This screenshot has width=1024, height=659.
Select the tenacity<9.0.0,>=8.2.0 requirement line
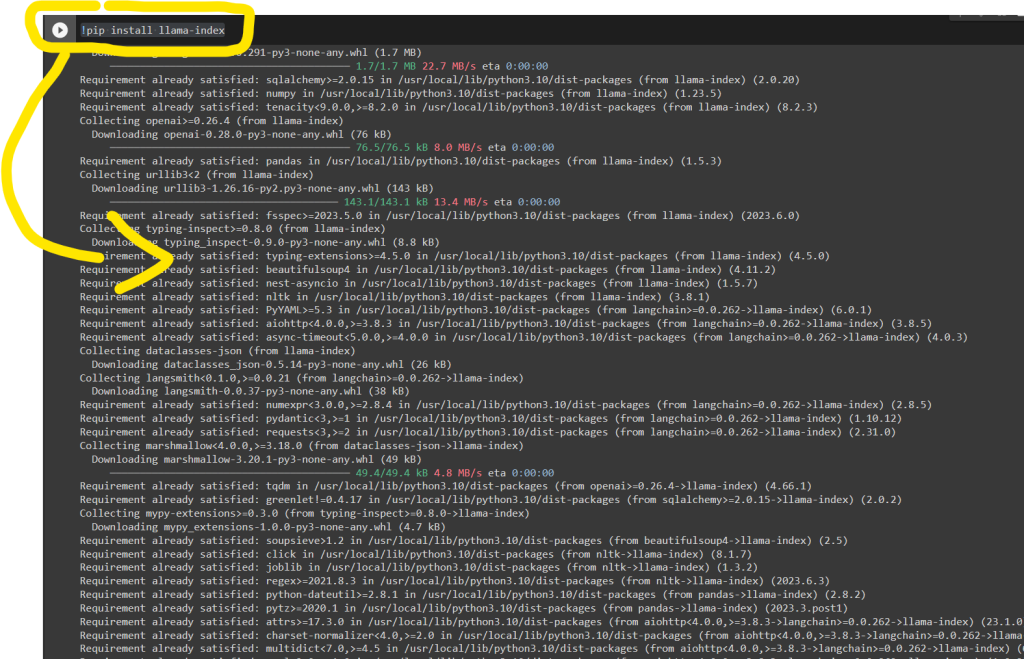pos(449,107)
